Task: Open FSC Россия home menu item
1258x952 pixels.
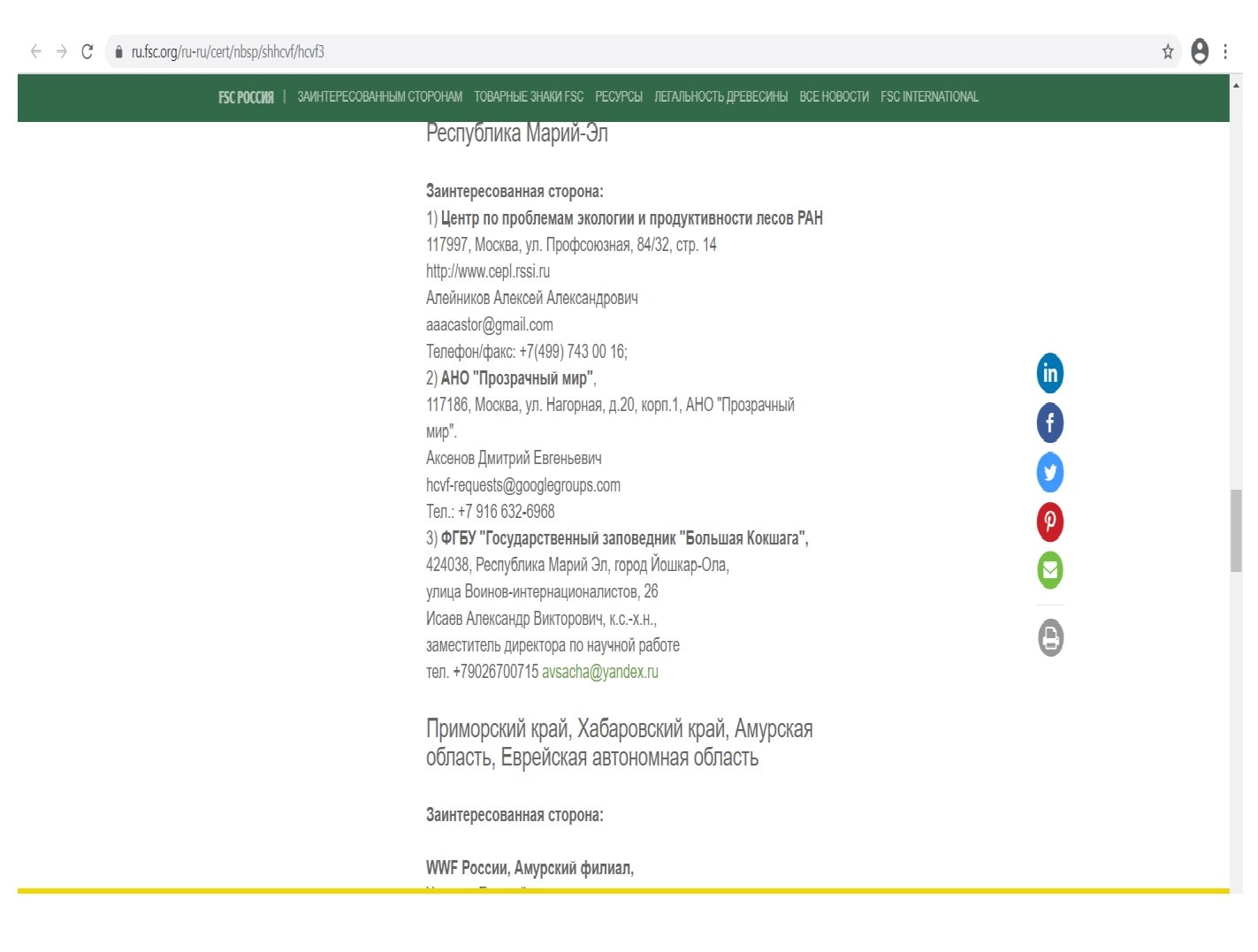Action: coord(246,97)
